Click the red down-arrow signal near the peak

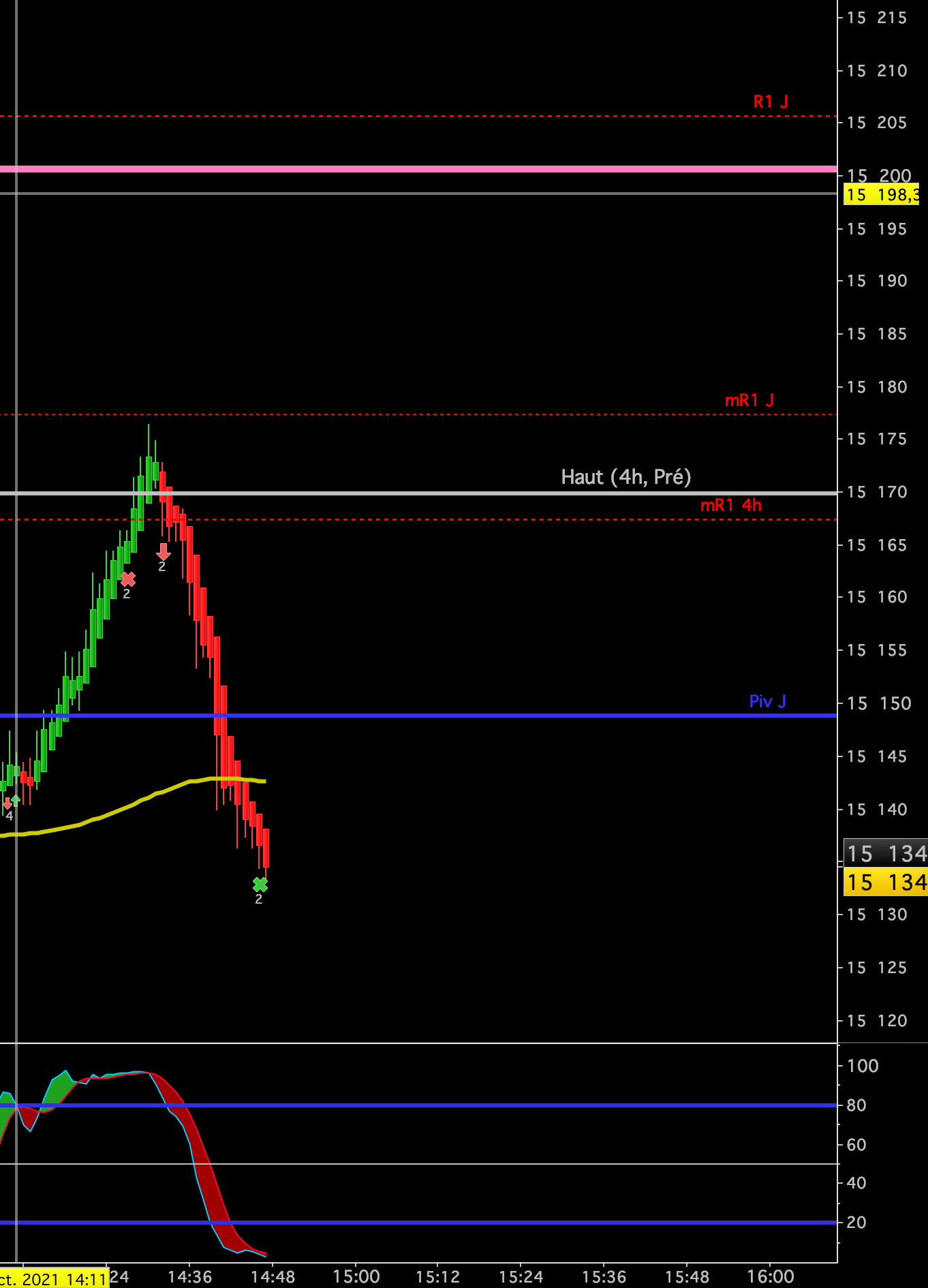[164, 551]
